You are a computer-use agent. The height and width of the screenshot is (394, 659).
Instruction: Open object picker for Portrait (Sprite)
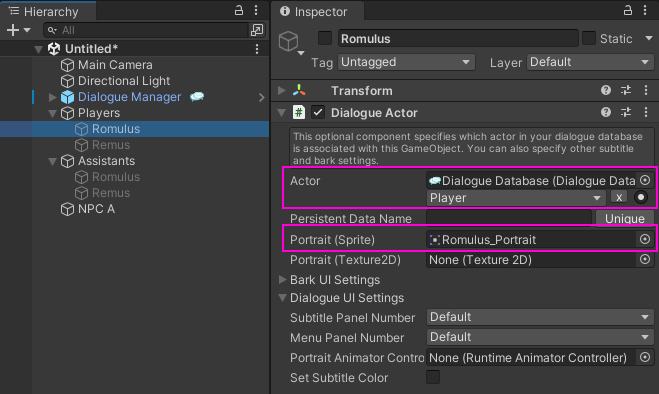(645, 239)
